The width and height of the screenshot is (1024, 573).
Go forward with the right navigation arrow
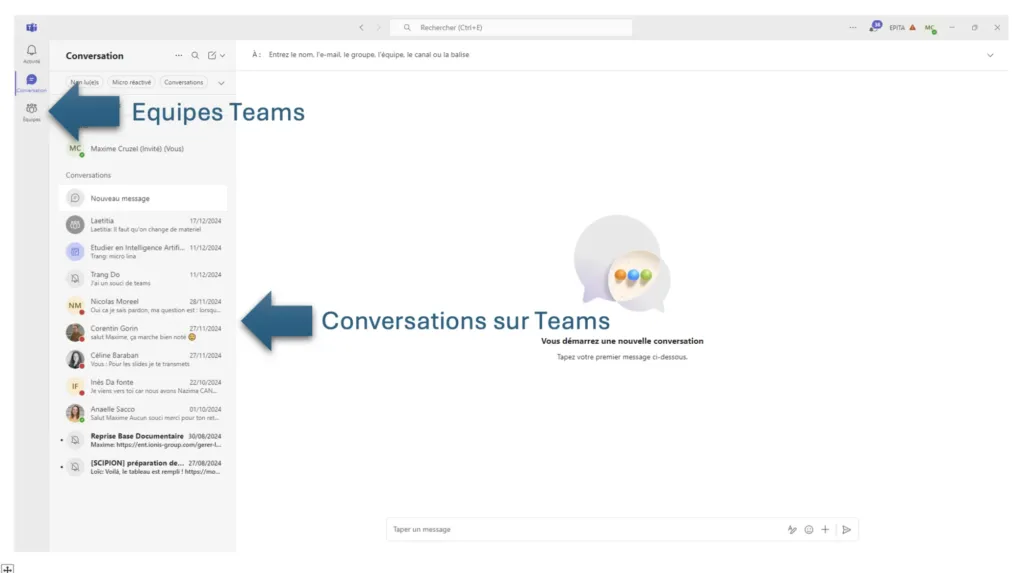click(x=378, y=27)
